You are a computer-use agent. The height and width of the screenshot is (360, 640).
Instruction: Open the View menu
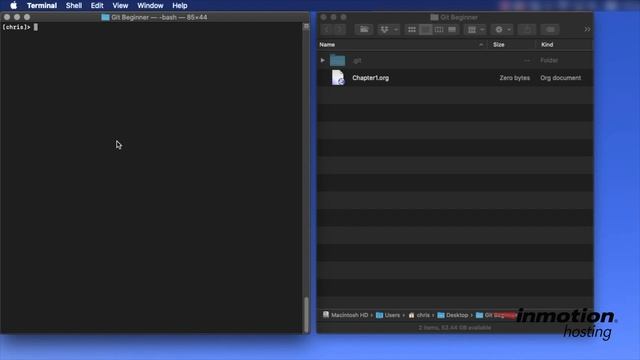(120, 5)
